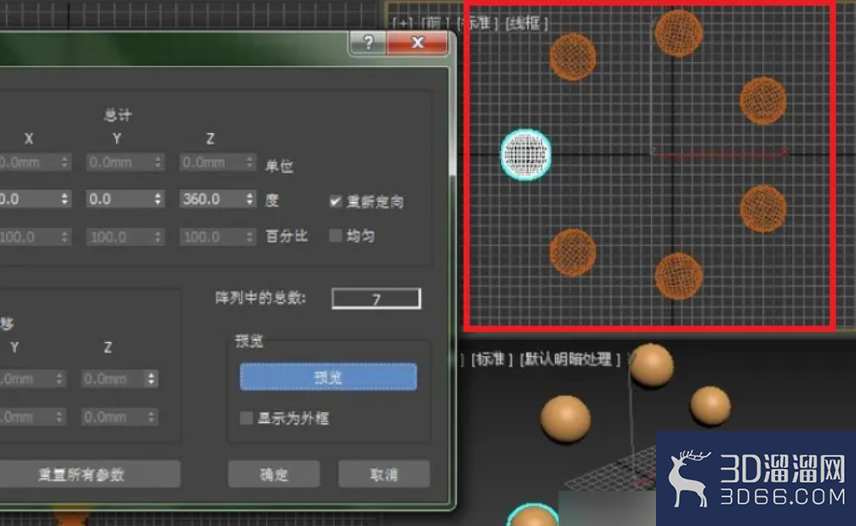Toggle the 显示为外框 display as box checkbox
The height and width of the screenshot is (526, 856).
pos(246,418)
